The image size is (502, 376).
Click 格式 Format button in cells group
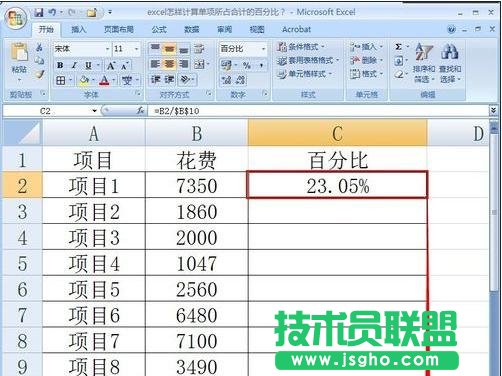(366, 74)
